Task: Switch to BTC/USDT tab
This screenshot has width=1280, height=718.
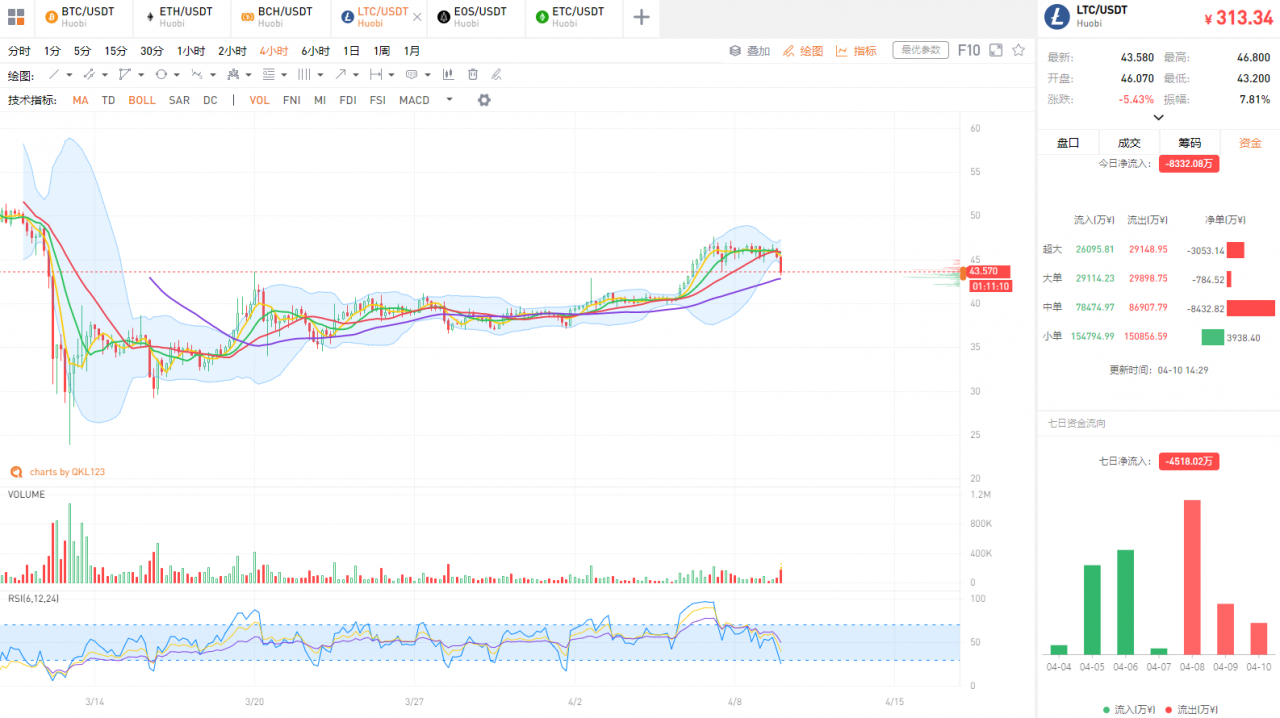Action: (82, 17)
